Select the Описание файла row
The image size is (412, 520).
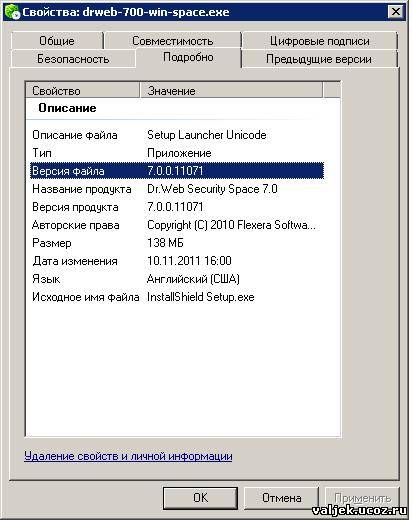coord(177,135)
